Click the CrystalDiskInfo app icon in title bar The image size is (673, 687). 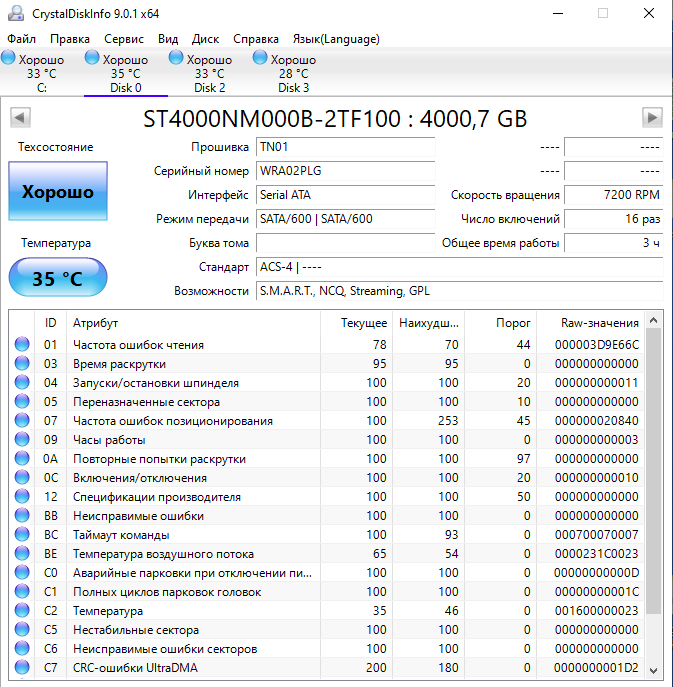(x=16, y=14)
